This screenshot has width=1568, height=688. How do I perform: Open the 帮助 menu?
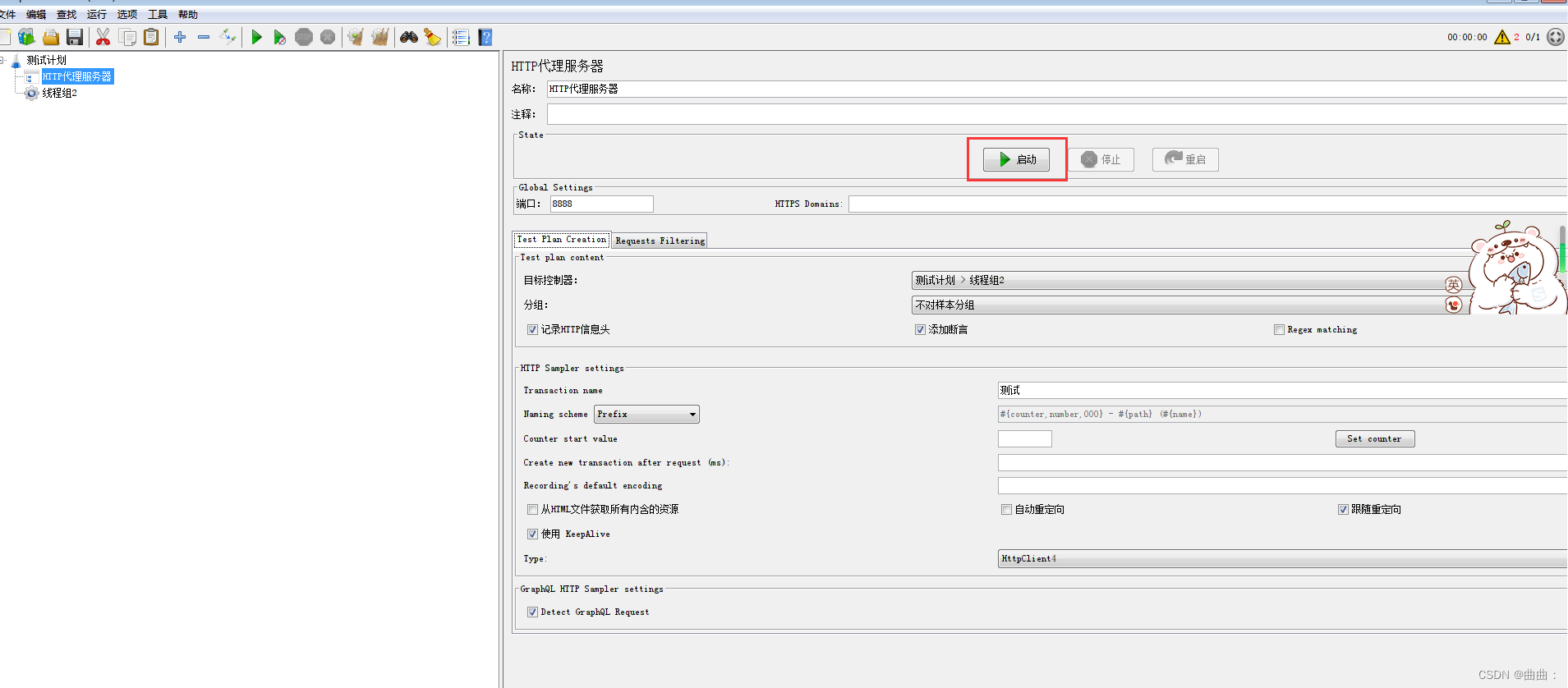188,14
